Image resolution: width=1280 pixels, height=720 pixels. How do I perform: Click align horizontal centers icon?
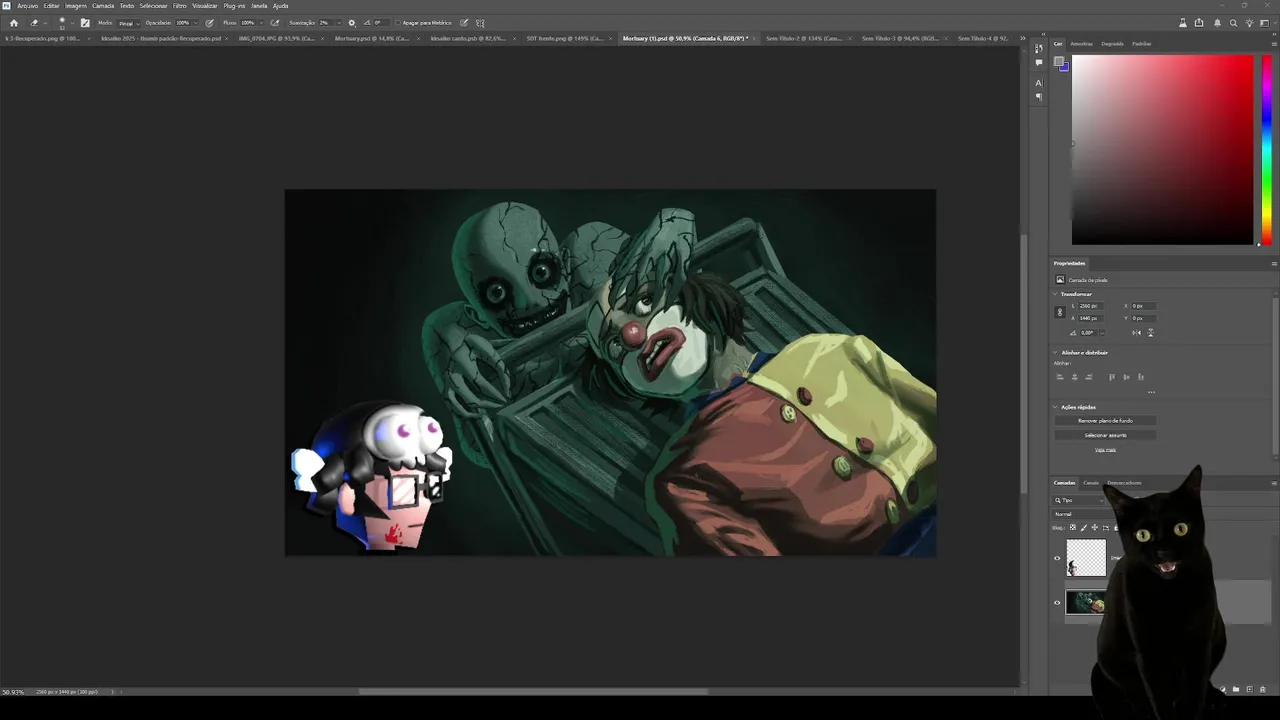(1074, 377)
